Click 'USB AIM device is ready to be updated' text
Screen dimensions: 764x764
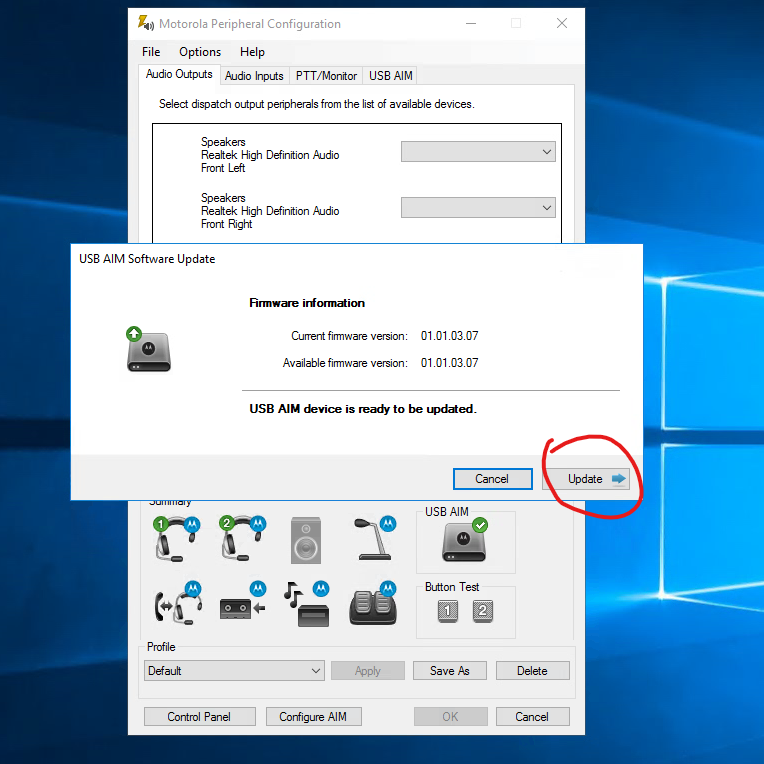[x=363, y=409]
